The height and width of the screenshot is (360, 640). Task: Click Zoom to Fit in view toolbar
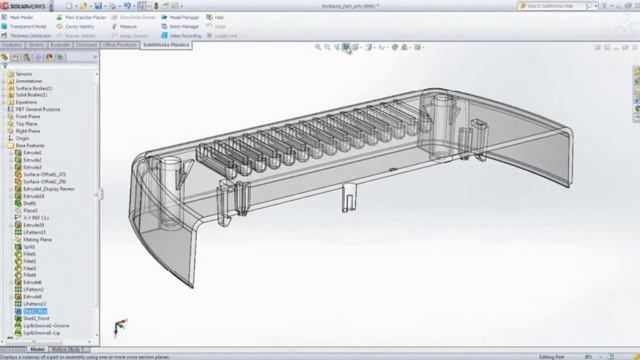(x=318, y=47)
